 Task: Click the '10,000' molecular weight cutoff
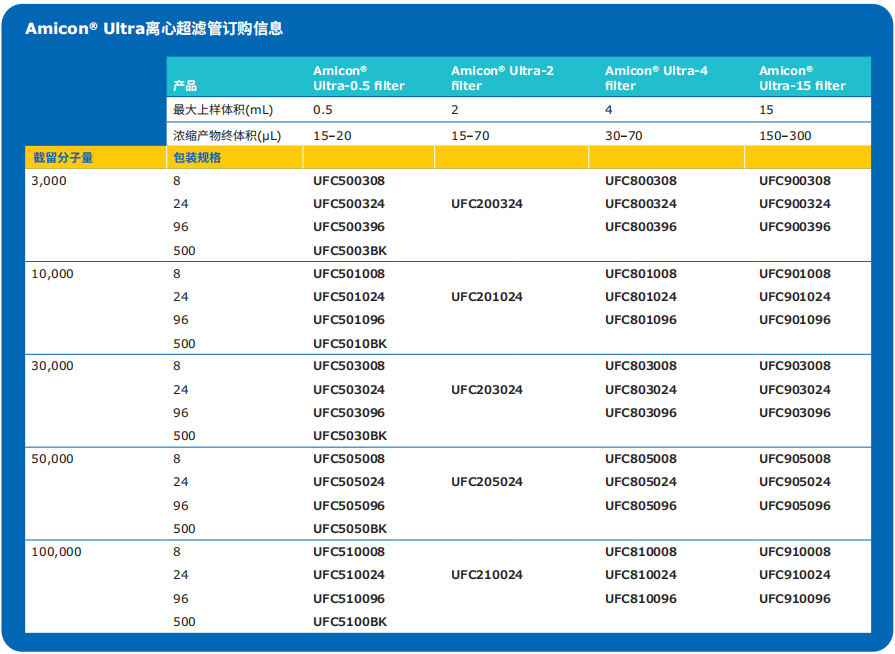(53, 274)
